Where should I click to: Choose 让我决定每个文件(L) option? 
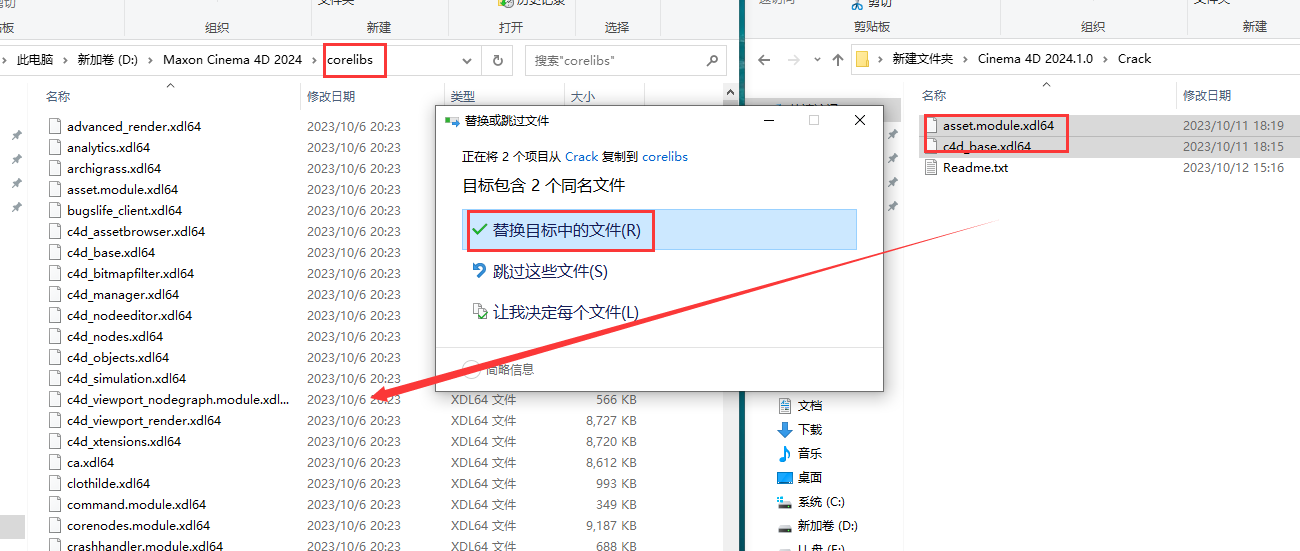(565, 313)
